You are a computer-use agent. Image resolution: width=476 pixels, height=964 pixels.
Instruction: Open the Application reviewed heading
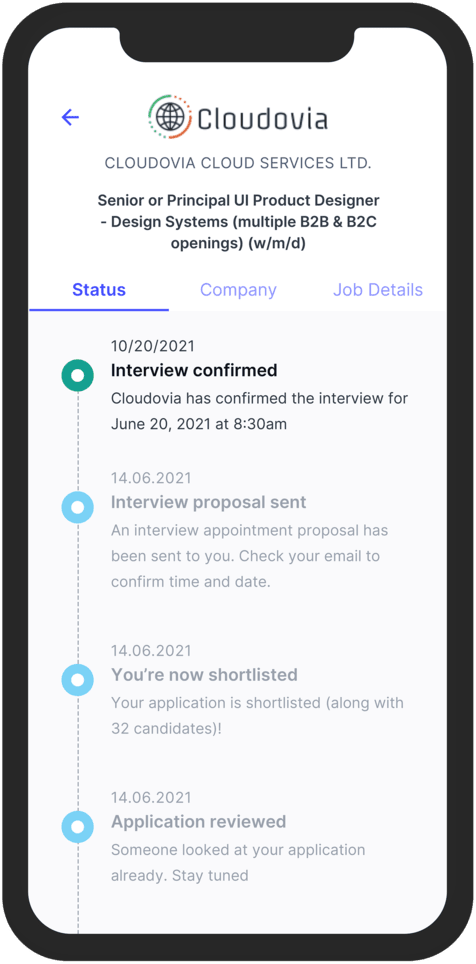pos(199,822)
